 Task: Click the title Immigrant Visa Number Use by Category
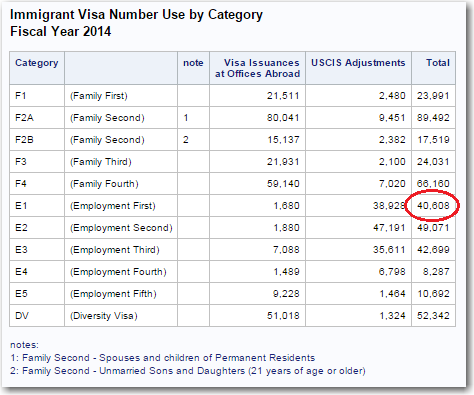click(136, 15)
